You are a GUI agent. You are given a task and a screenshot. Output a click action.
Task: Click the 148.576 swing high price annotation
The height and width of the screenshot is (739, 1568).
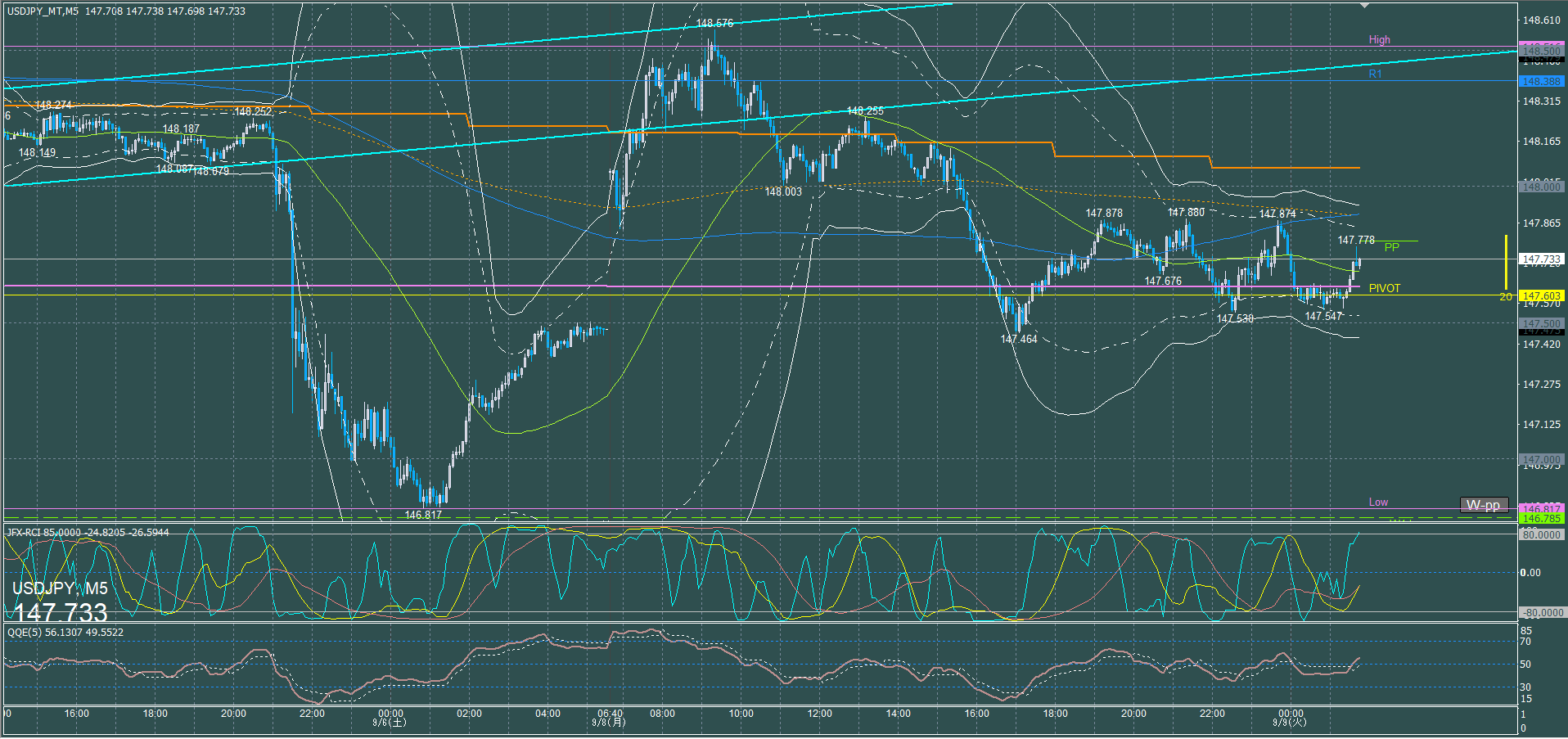coord(714,24)
